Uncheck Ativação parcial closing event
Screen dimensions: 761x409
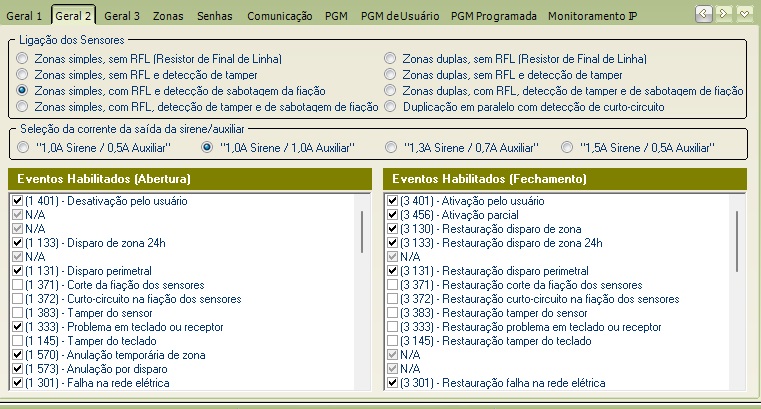click(393, 215)
